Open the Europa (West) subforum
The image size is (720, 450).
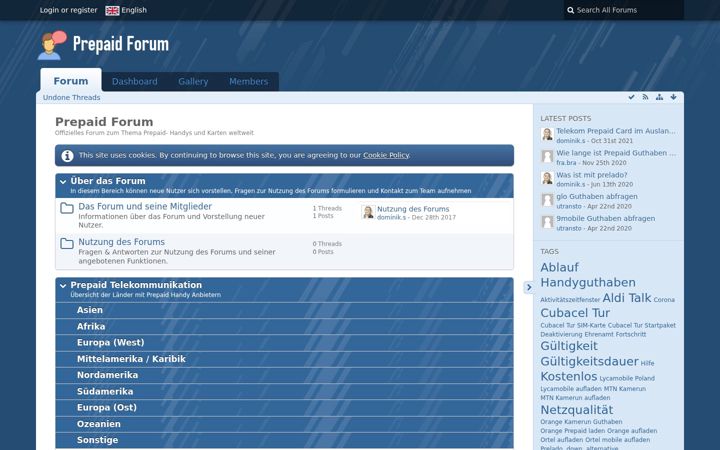click(x=111, y=343)
